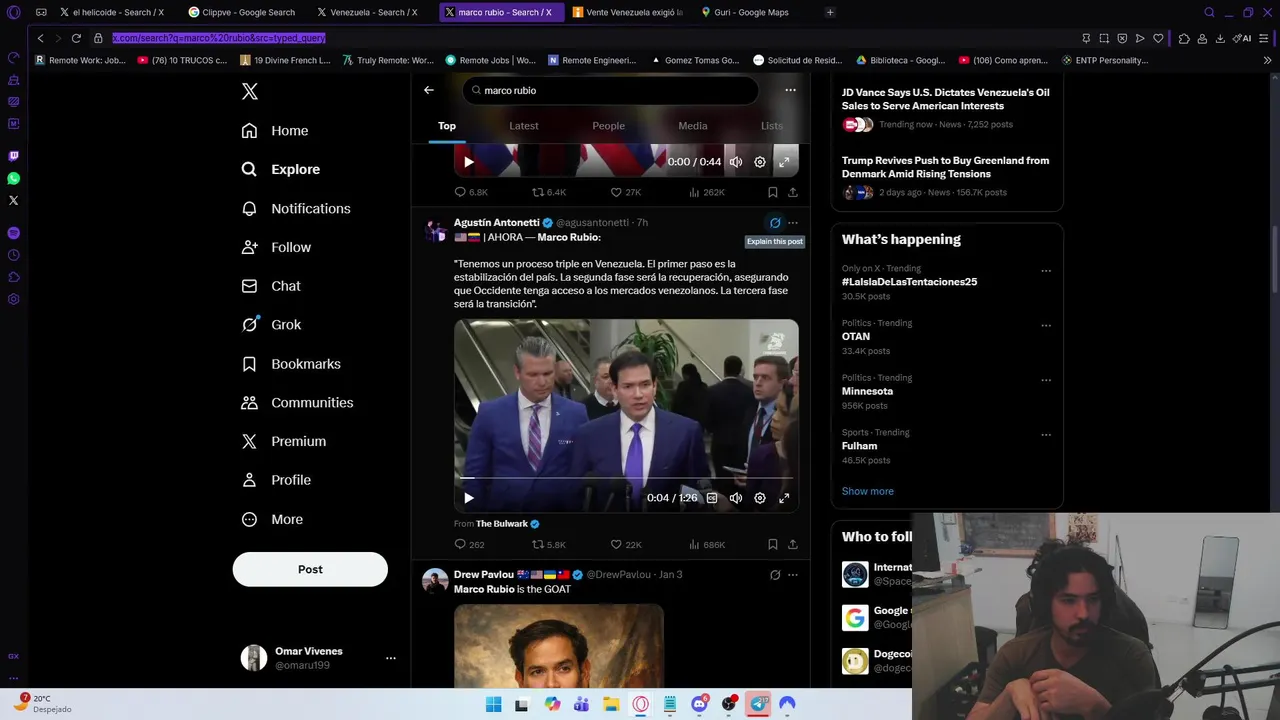Image resolution: width=1280 pixels, height=720 pixels.
Task: Mute the top 0:44 video
Action: [x=736, y=162]
